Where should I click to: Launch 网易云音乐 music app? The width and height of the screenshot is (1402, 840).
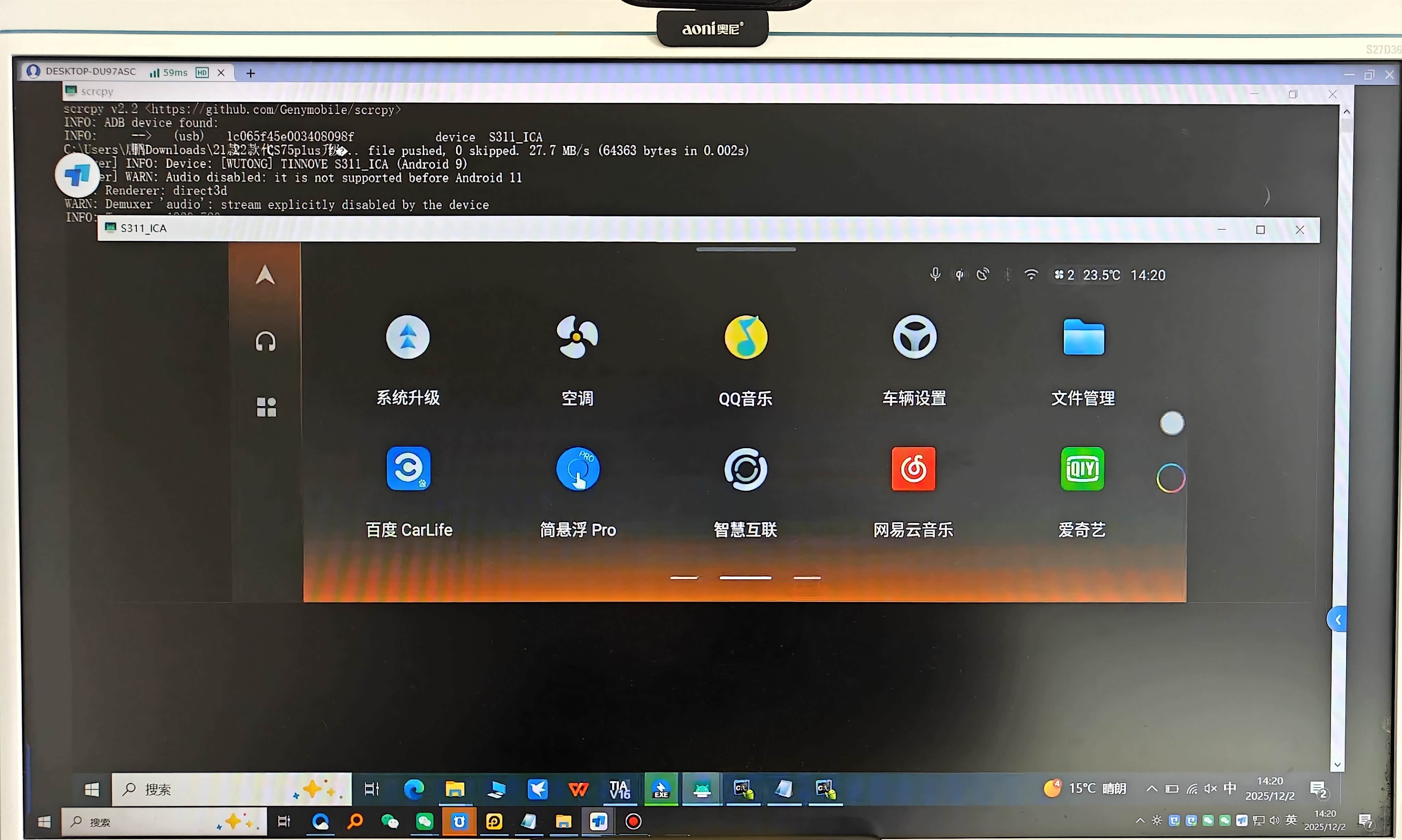click(x=913, y=469)
